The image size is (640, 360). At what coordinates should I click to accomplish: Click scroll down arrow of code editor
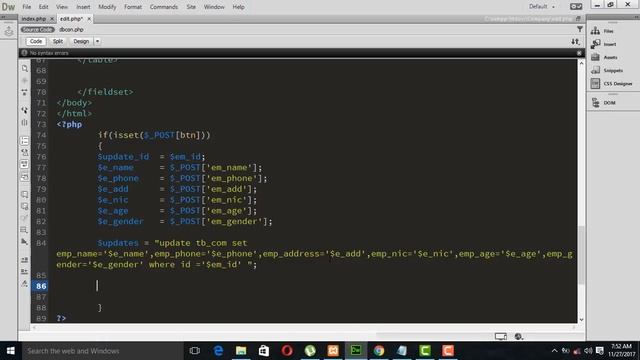[581, 320]
